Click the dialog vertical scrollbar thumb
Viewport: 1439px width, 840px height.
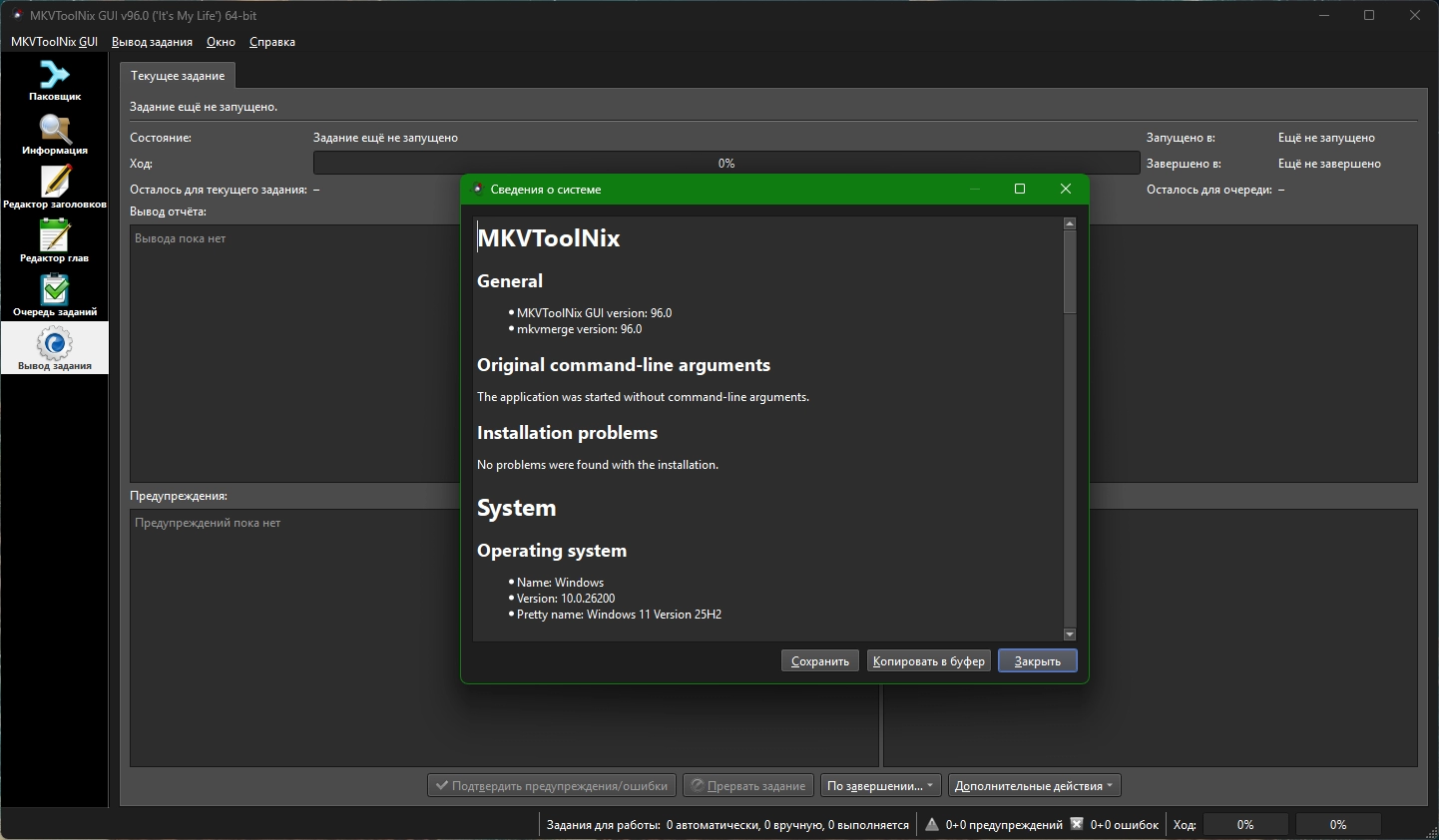coord(1070,271)
